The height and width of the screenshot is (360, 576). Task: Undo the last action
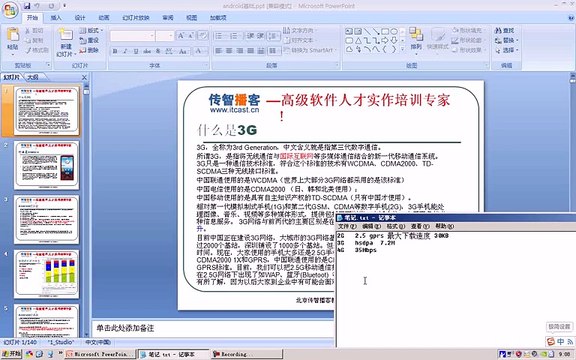click(x=37, y=6)
